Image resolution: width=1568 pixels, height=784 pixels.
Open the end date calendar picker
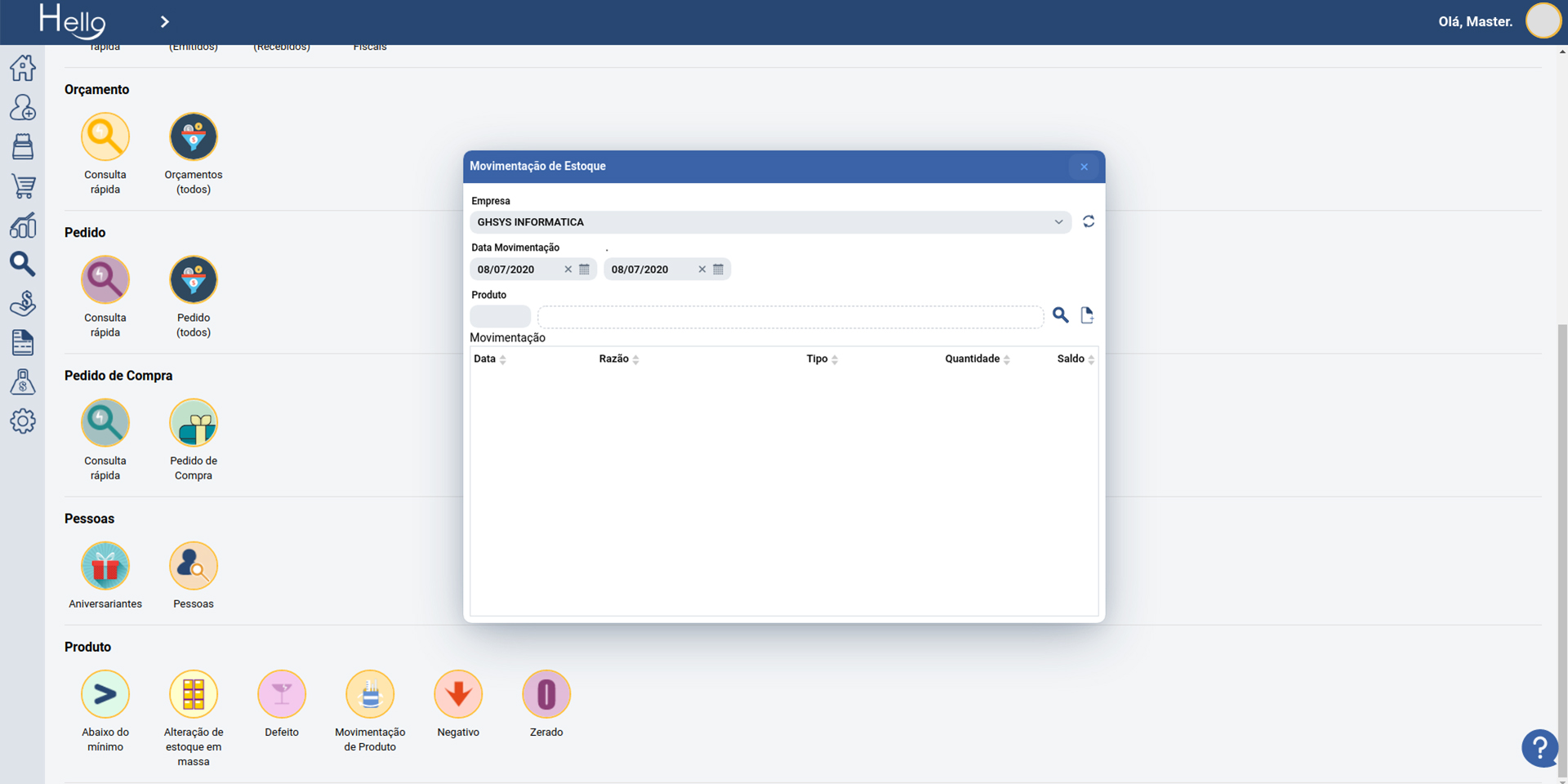(719, 269)
